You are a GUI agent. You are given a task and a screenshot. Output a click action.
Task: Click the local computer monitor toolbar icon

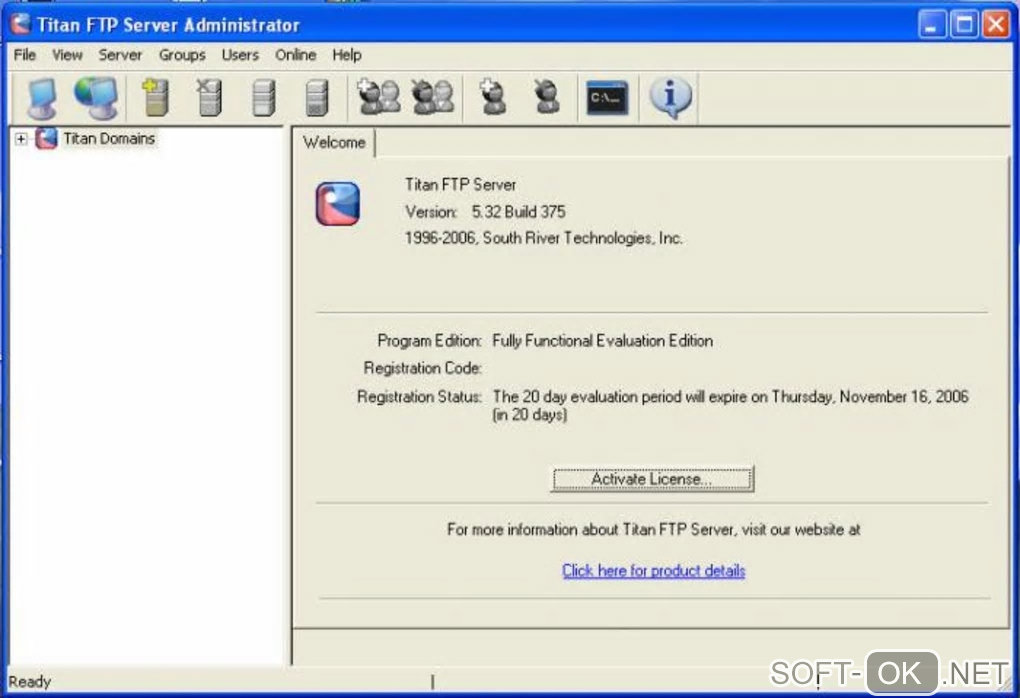point(42,98)
